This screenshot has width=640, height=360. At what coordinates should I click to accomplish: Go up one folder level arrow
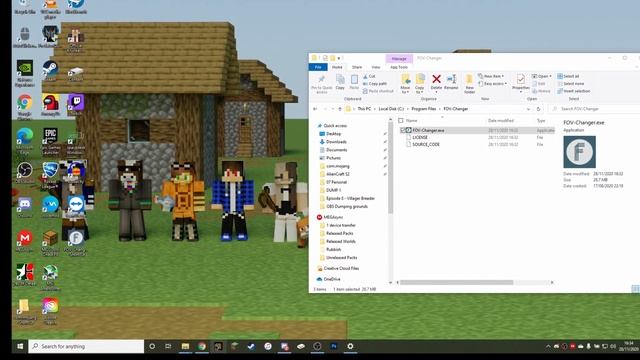[340, 109]
